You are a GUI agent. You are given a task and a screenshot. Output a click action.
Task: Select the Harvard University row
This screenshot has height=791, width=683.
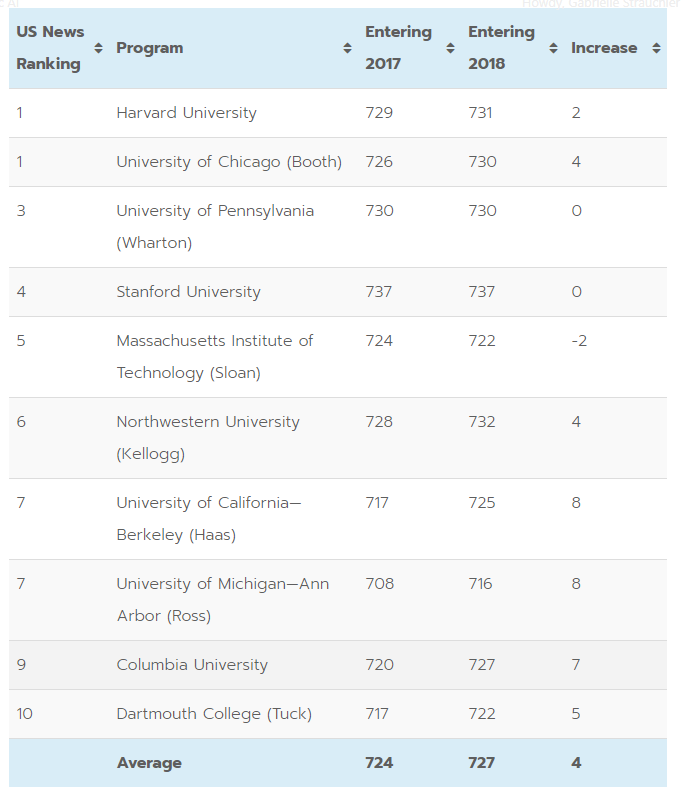(x=186, y=113)
